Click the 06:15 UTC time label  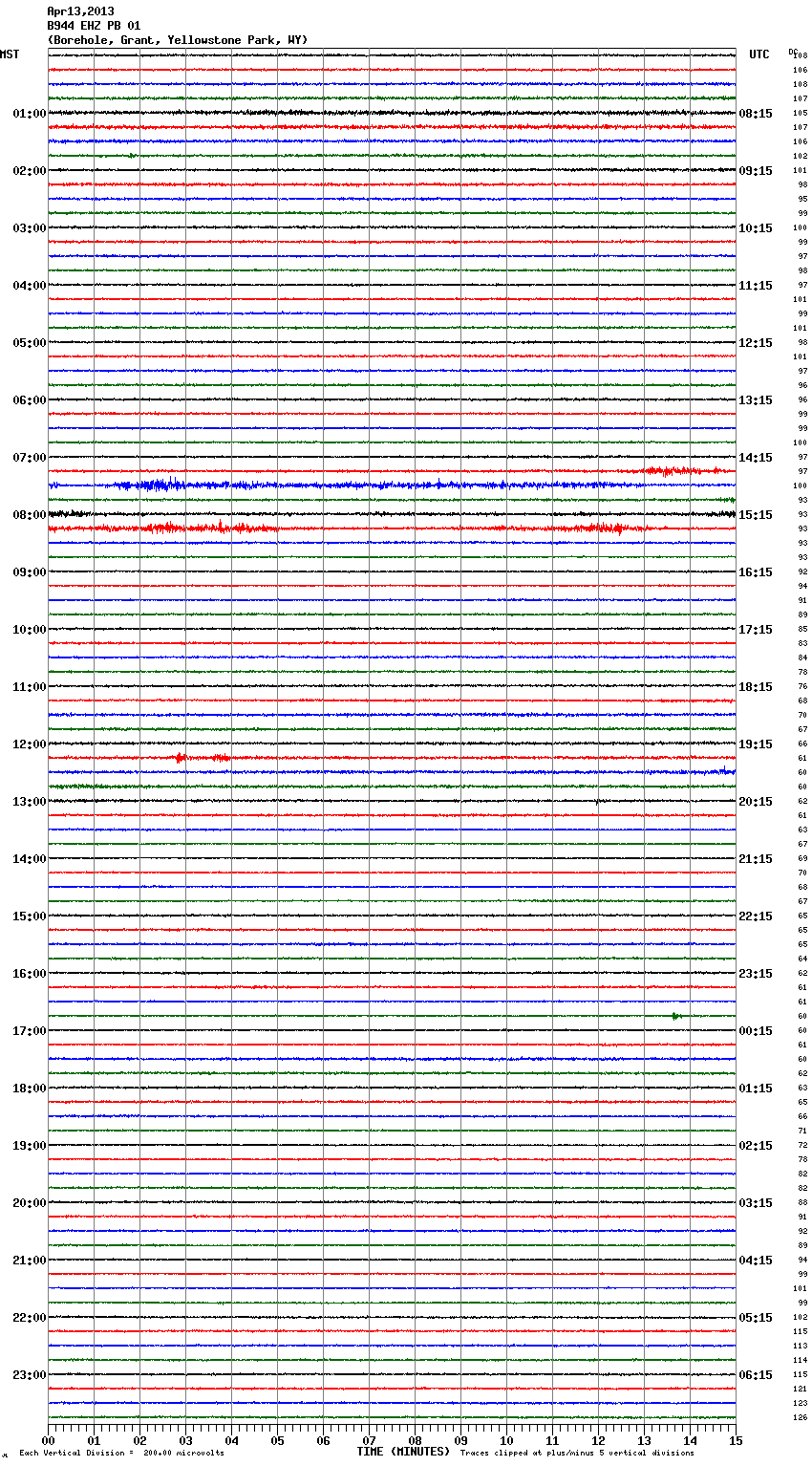coord(756,1375)
